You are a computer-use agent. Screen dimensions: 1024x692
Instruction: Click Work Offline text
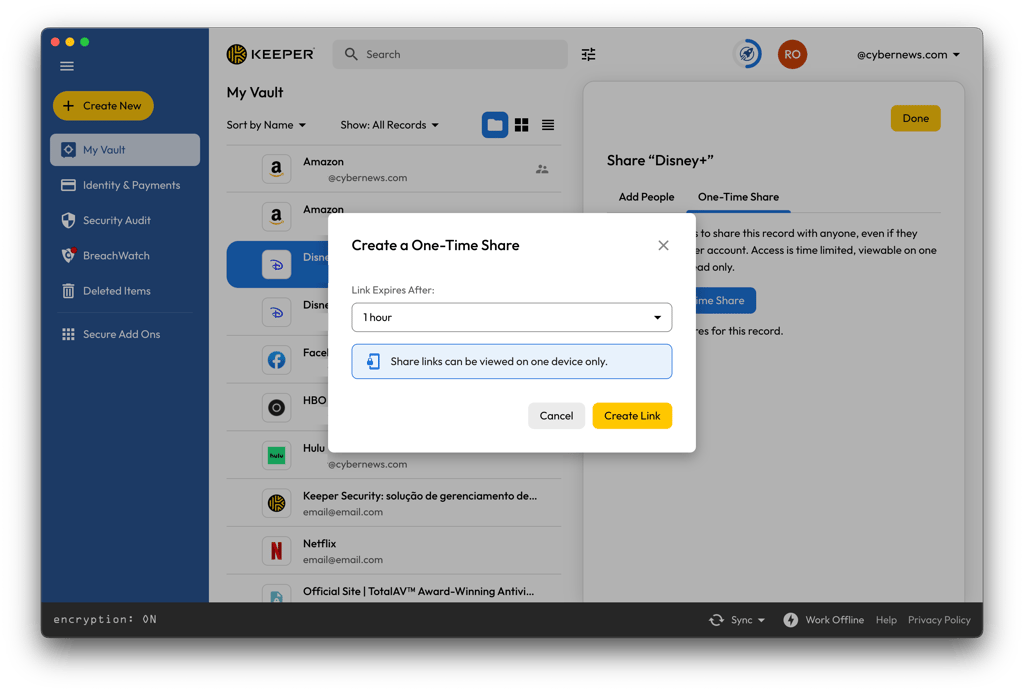[834, 620]
